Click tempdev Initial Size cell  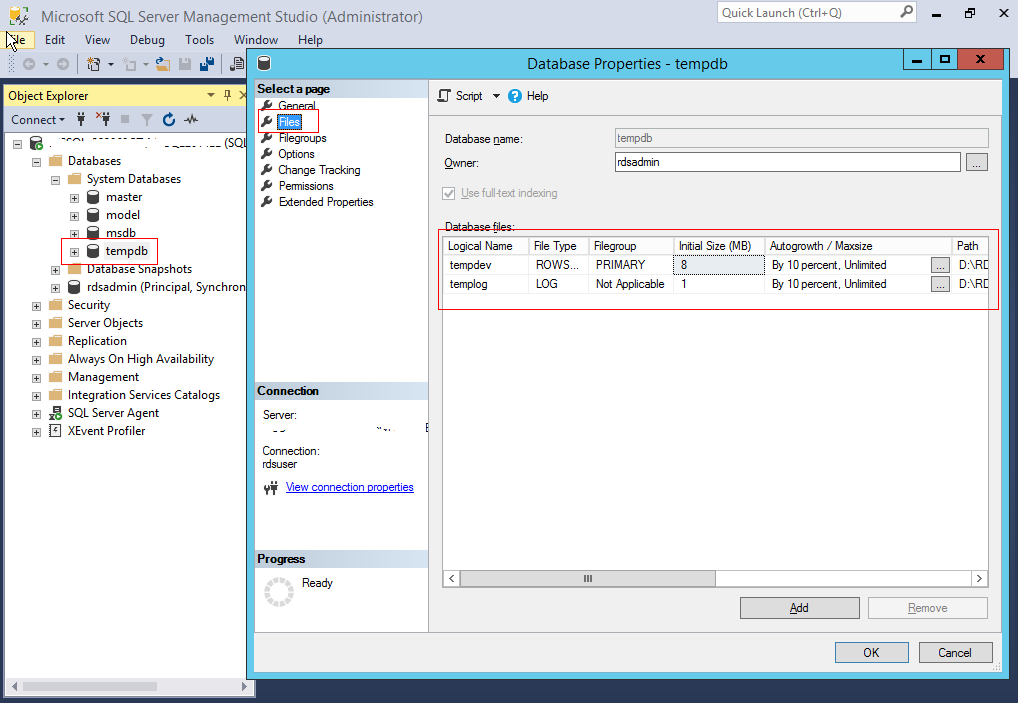pyautogui.click(x=719, y=265)
